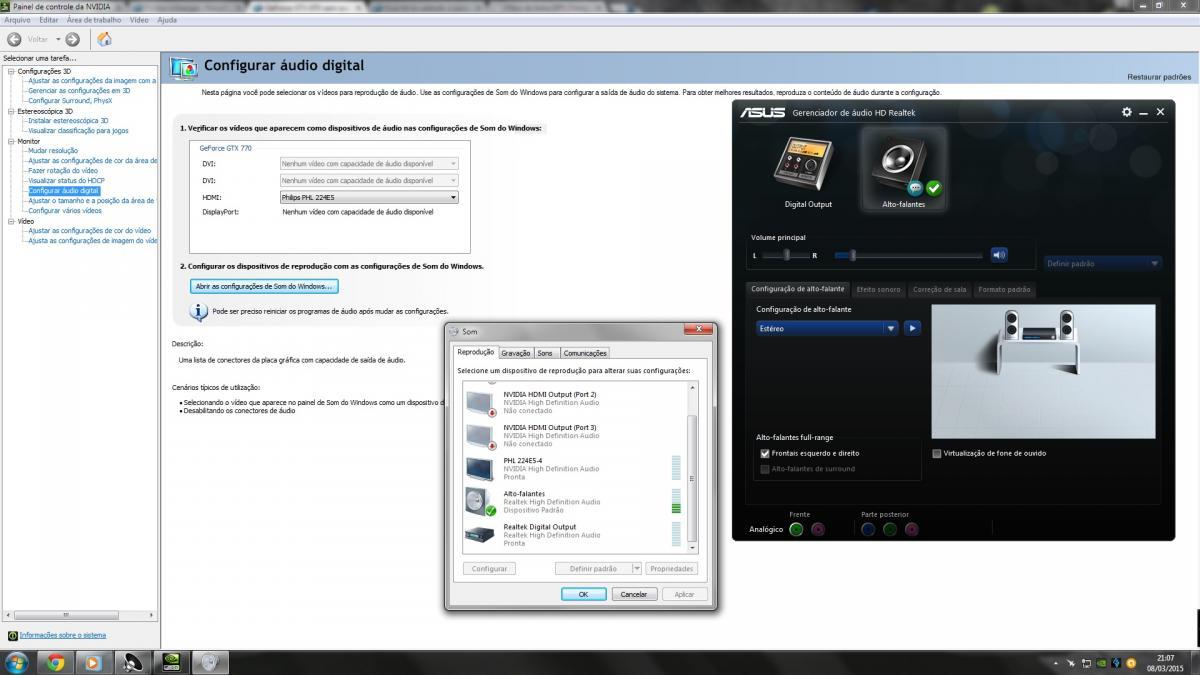Screen dimensions: 1200x675
Task: Open Google Chrome from the taskbar
Action: [x=56, y=662]
